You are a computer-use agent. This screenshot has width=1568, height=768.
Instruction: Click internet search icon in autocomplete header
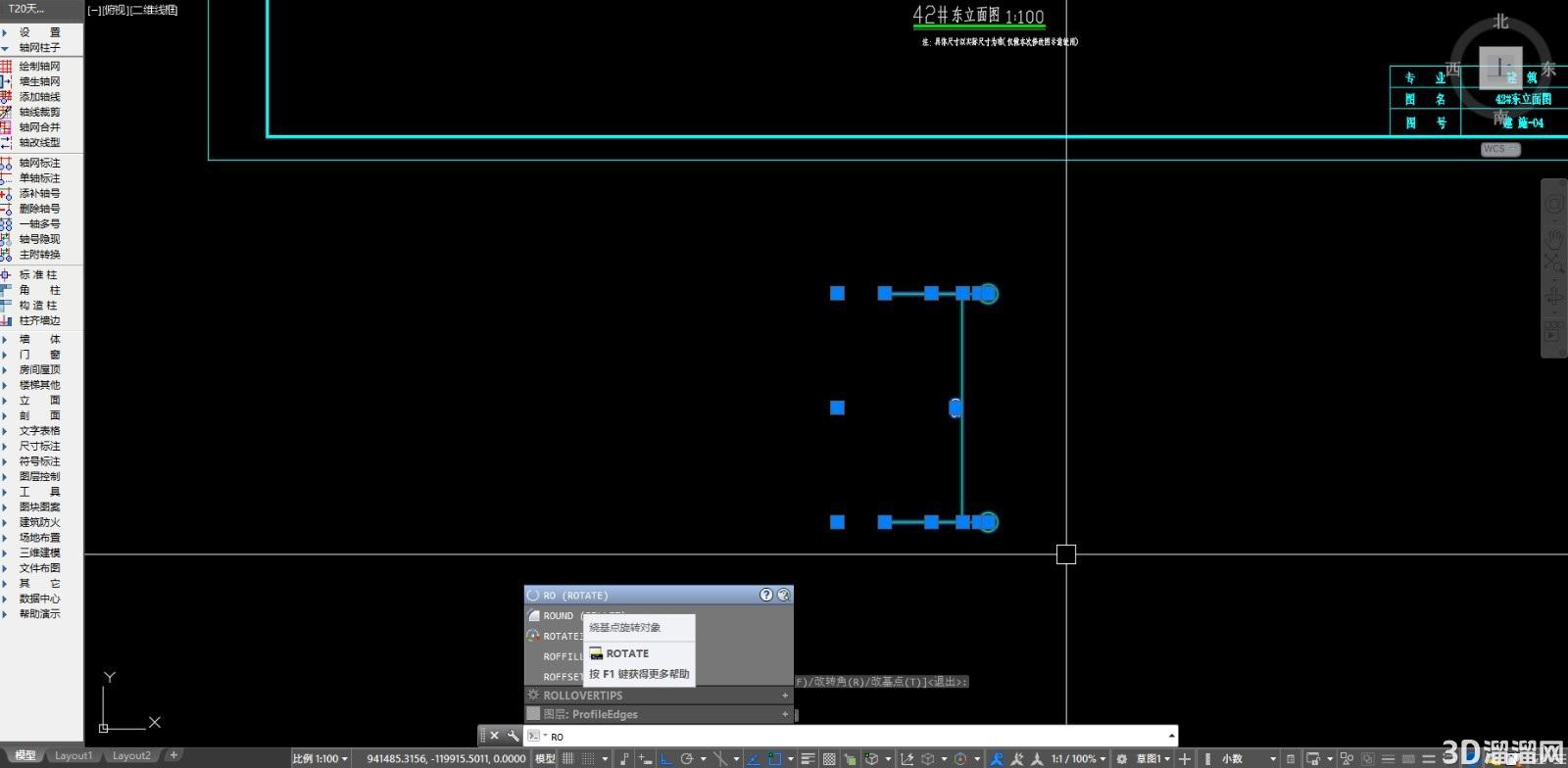(783, 595)
